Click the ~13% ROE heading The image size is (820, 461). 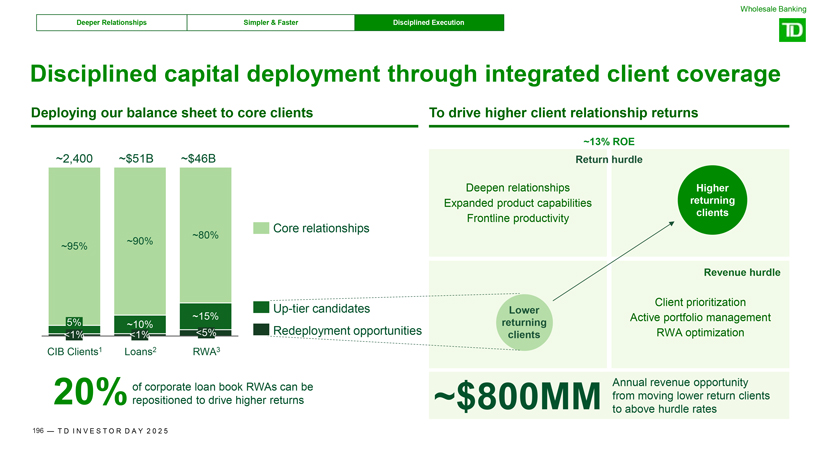608,141
